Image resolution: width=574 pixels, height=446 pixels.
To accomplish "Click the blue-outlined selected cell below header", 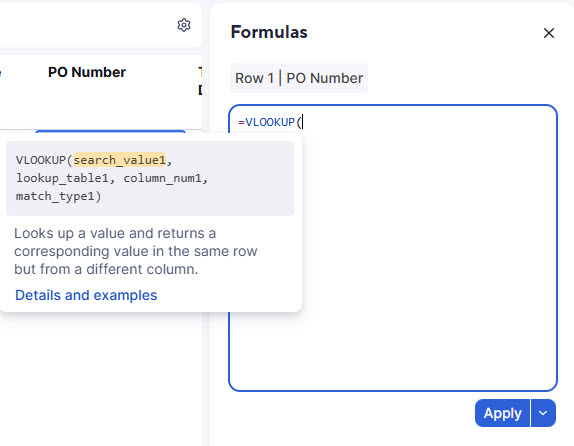I will pyautogui.click(x=110, y=131).
